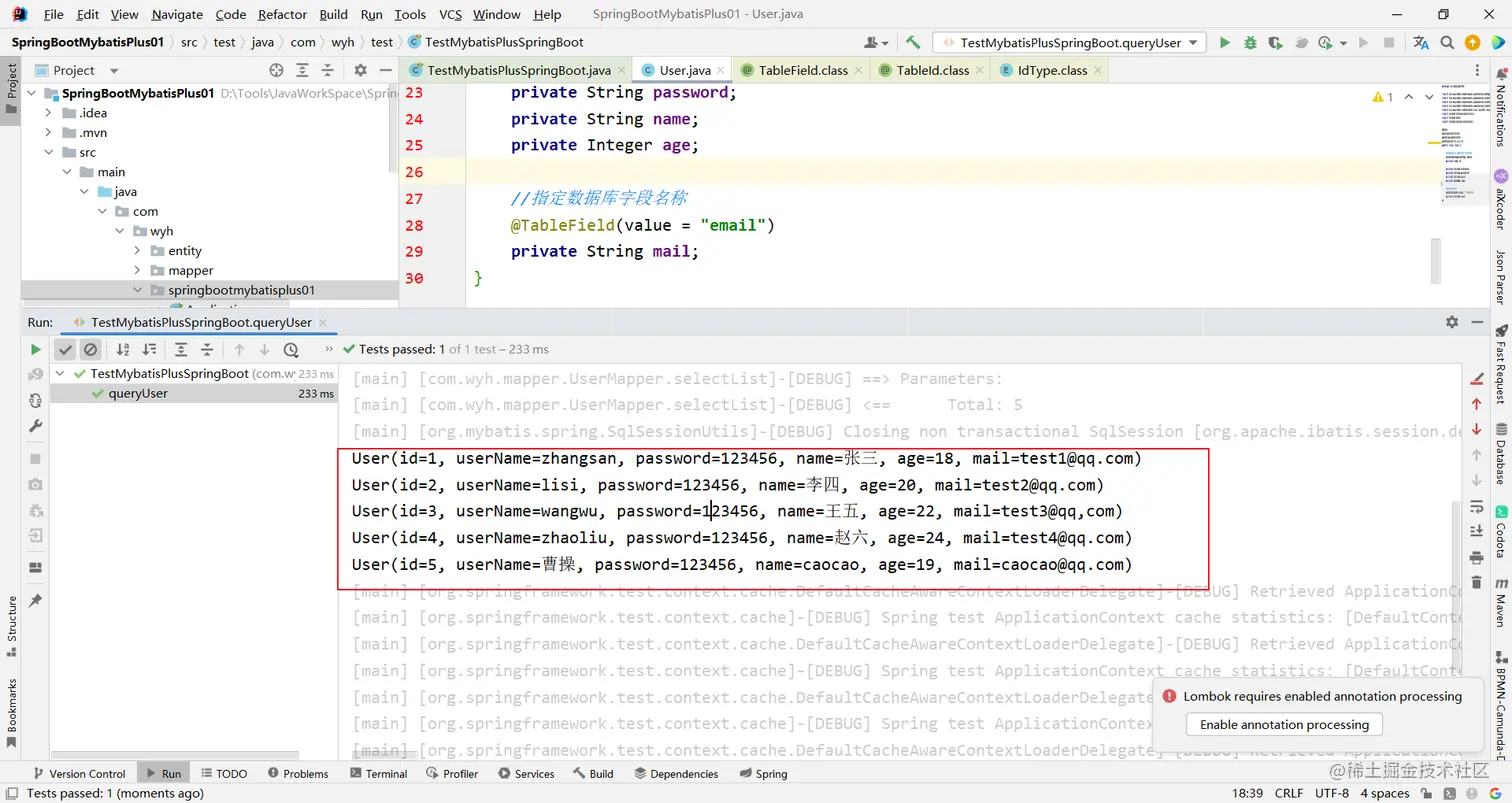Open Project panel settings gear
Viewport: 1512px width, 803px height.
361,70
